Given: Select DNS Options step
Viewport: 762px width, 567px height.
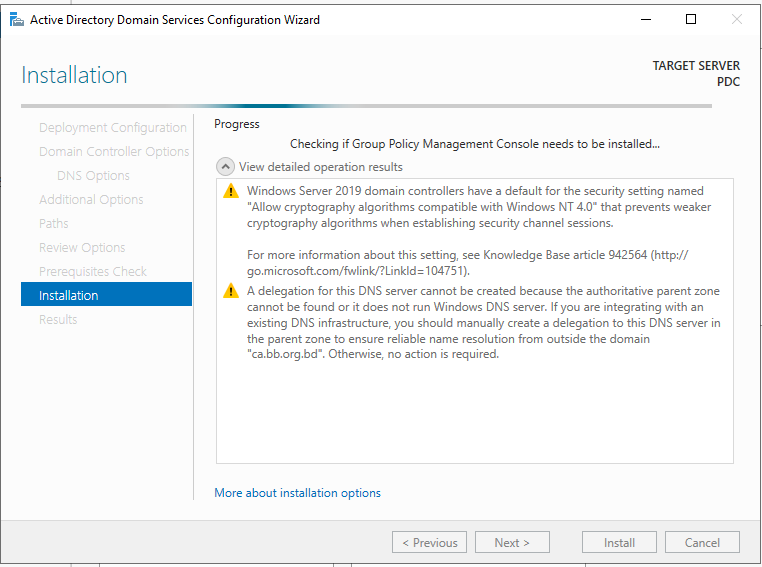Looking at the screenshot, I should [x=93, y=175].
